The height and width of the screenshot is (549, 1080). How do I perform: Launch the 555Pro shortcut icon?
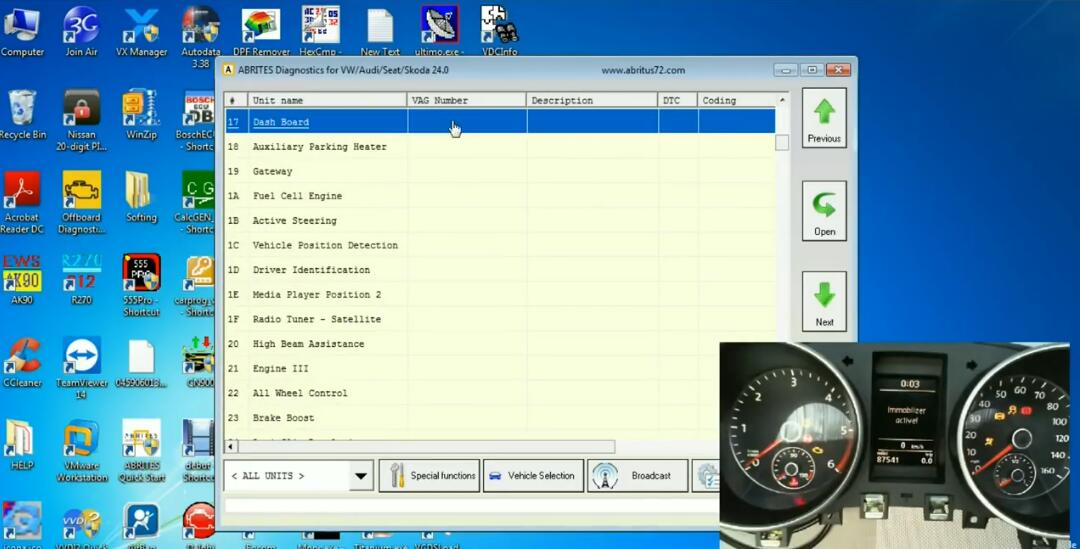141,283
